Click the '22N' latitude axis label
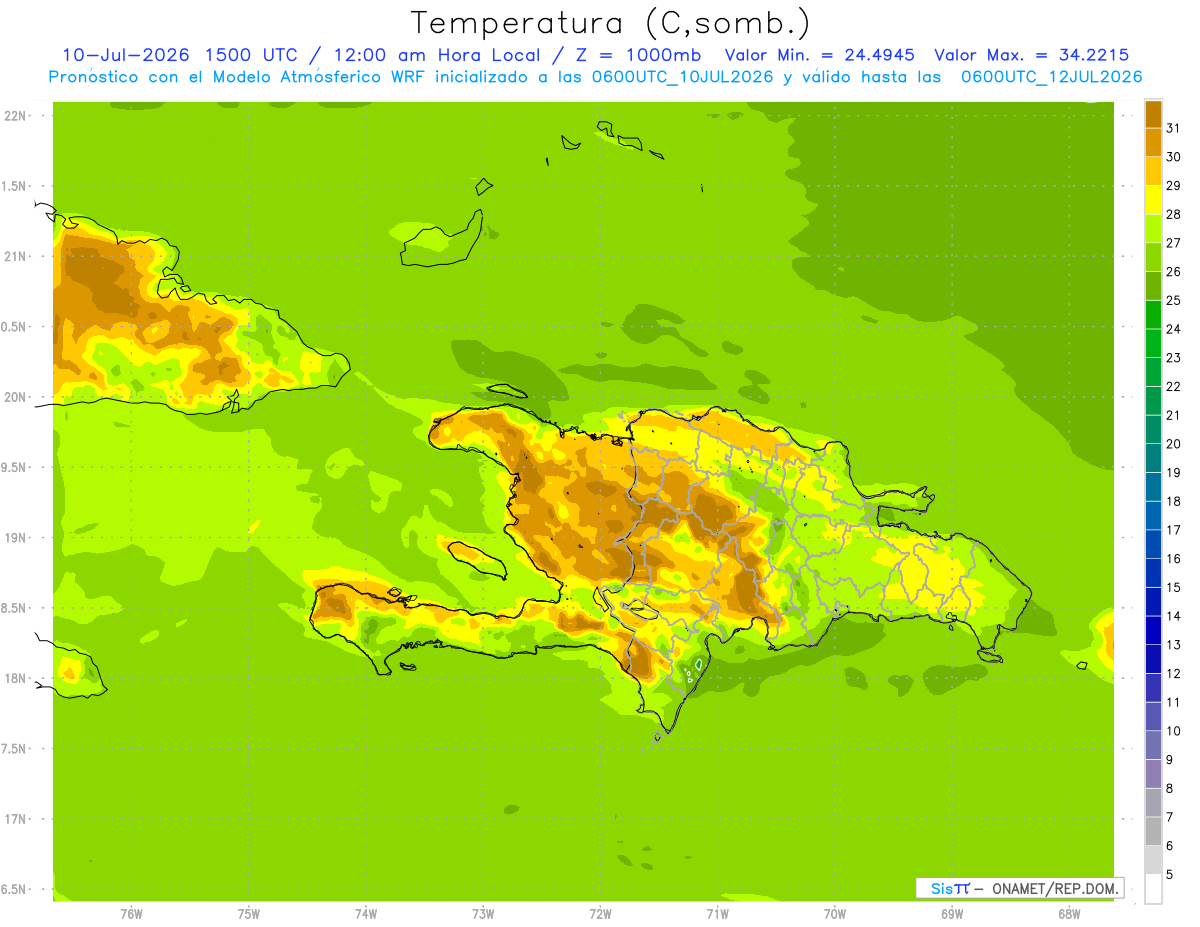Image resolution: width=1200 pixels, height=927 pixels. point(16,115)
